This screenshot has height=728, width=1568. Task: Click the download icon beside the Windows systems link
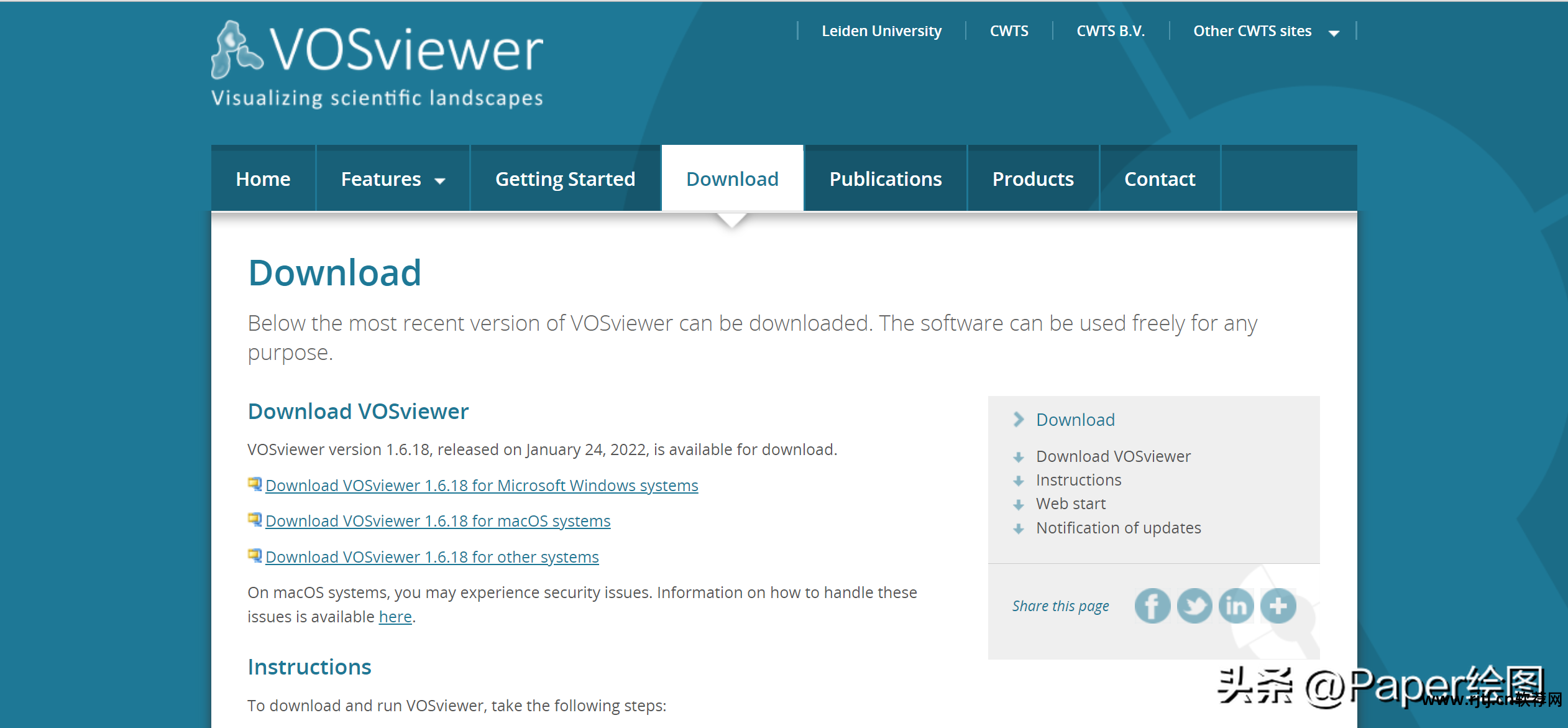click(255, 484)
